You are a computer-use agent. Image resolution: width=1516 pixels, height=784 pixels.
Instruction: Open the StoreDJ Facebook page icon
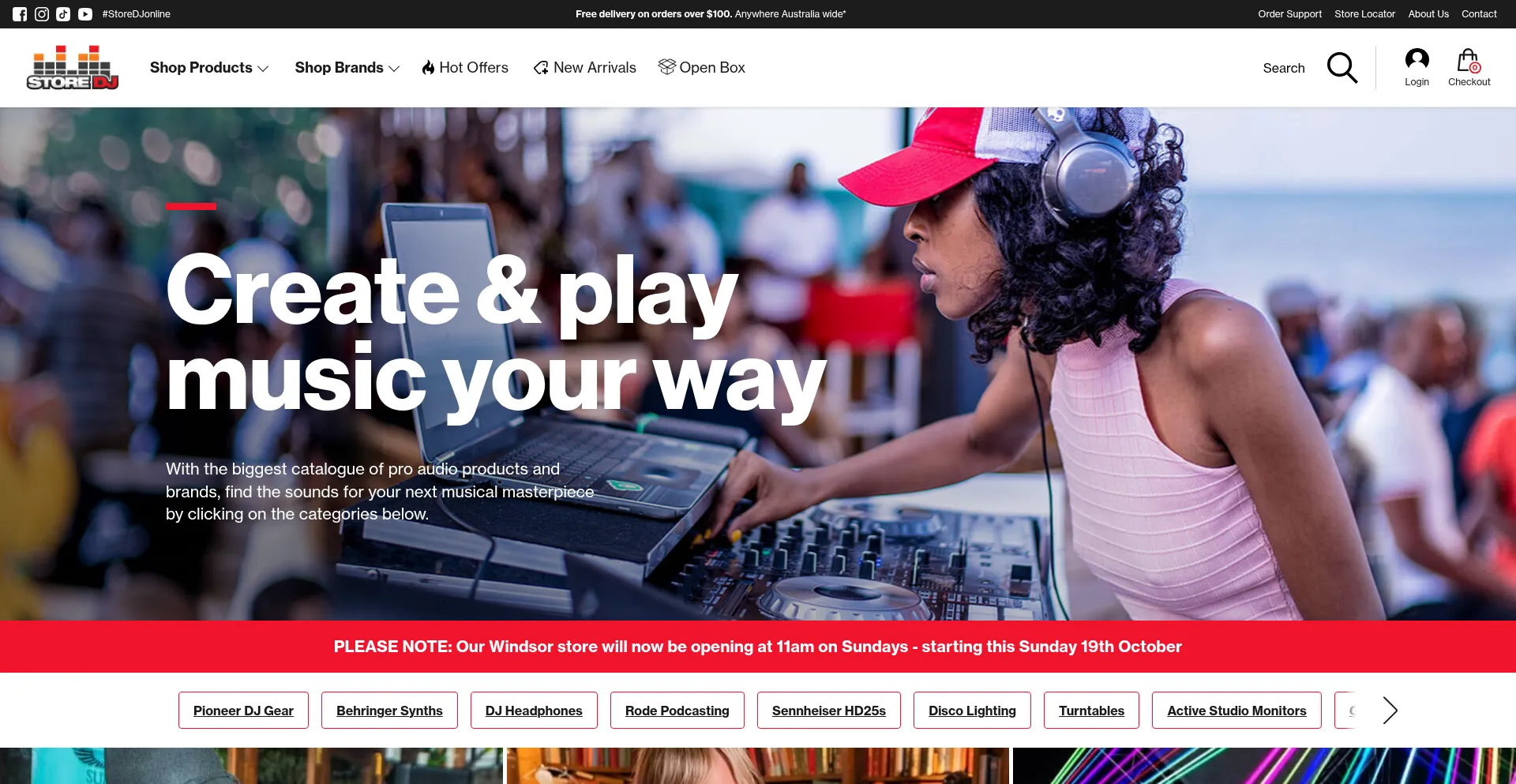click(20, 14)
